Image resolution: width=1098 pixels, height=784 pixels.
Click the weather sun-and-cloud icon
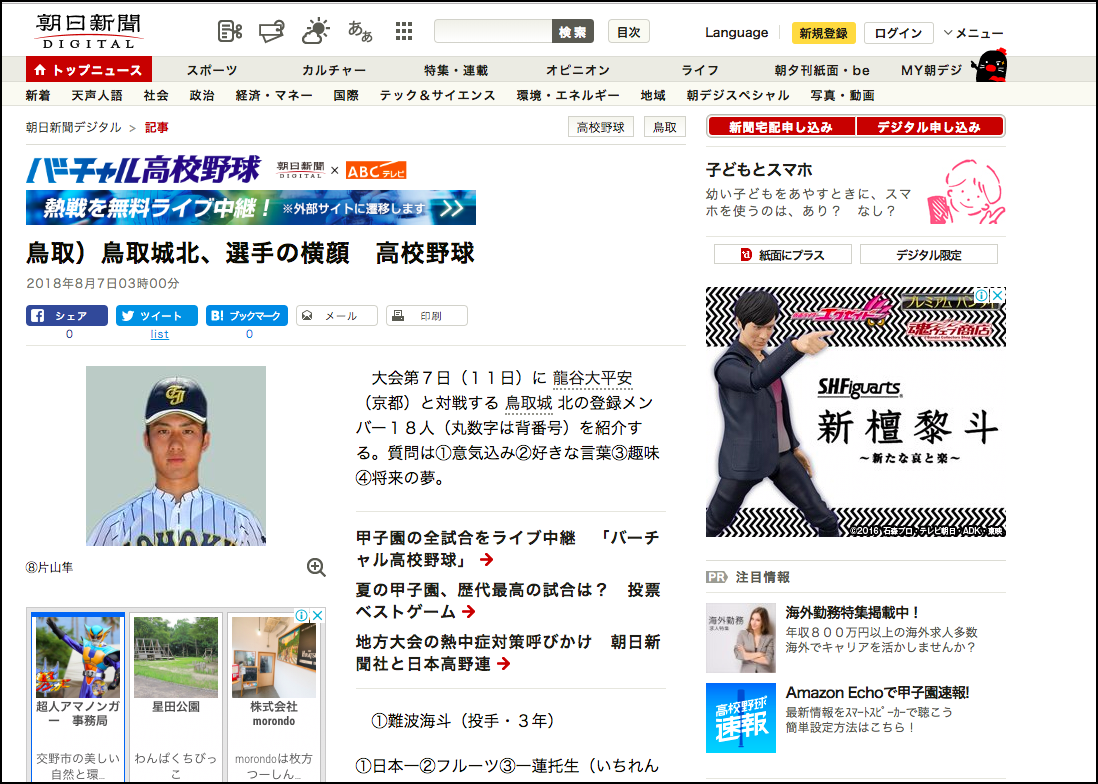315,31
